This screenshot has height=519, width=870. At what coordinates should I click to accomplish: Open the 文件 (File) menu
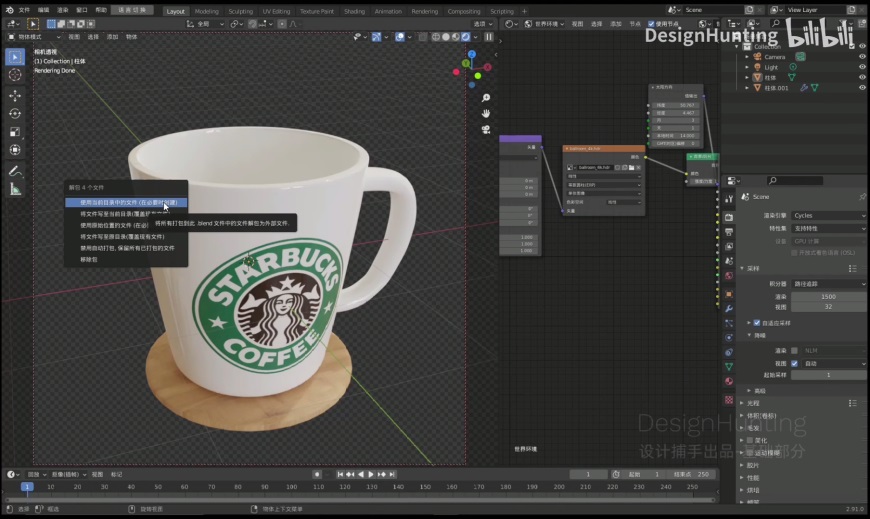pyautogui.click(x=24, y=10)
